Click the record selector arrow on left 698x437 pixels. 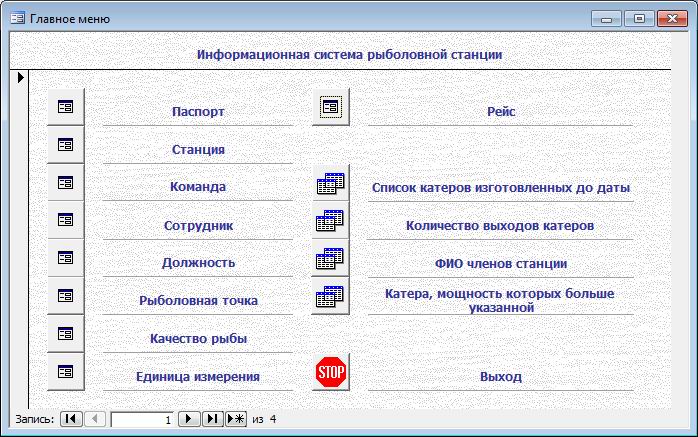19,77
